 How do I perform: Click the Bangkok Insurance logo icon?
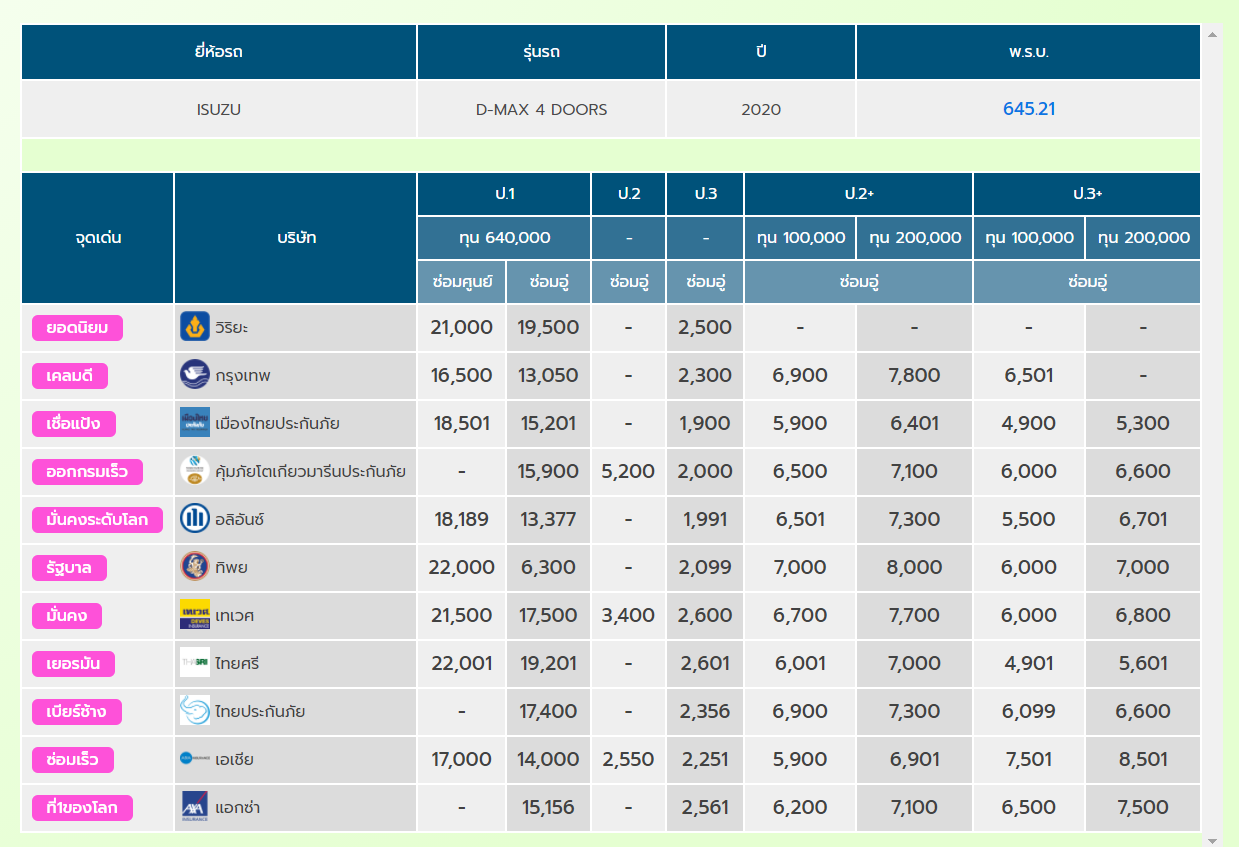(x=195, y=375)
